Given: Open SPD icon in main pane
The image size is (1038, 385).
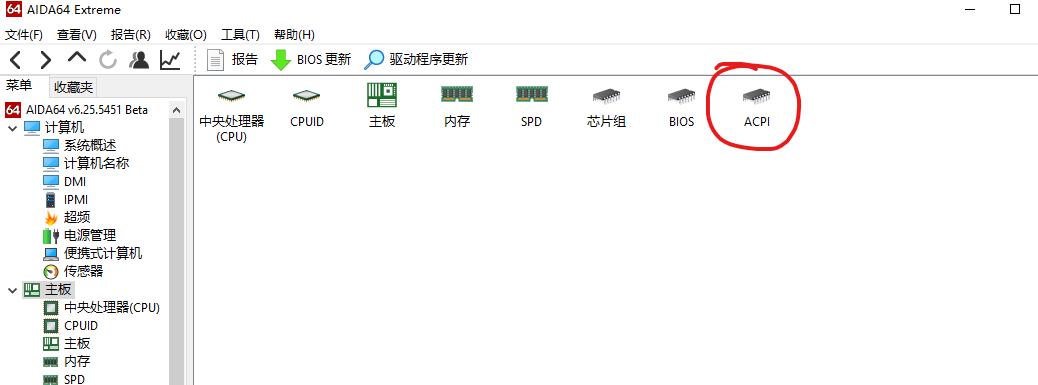Looking at the screenshot, I should coord(532,107).
